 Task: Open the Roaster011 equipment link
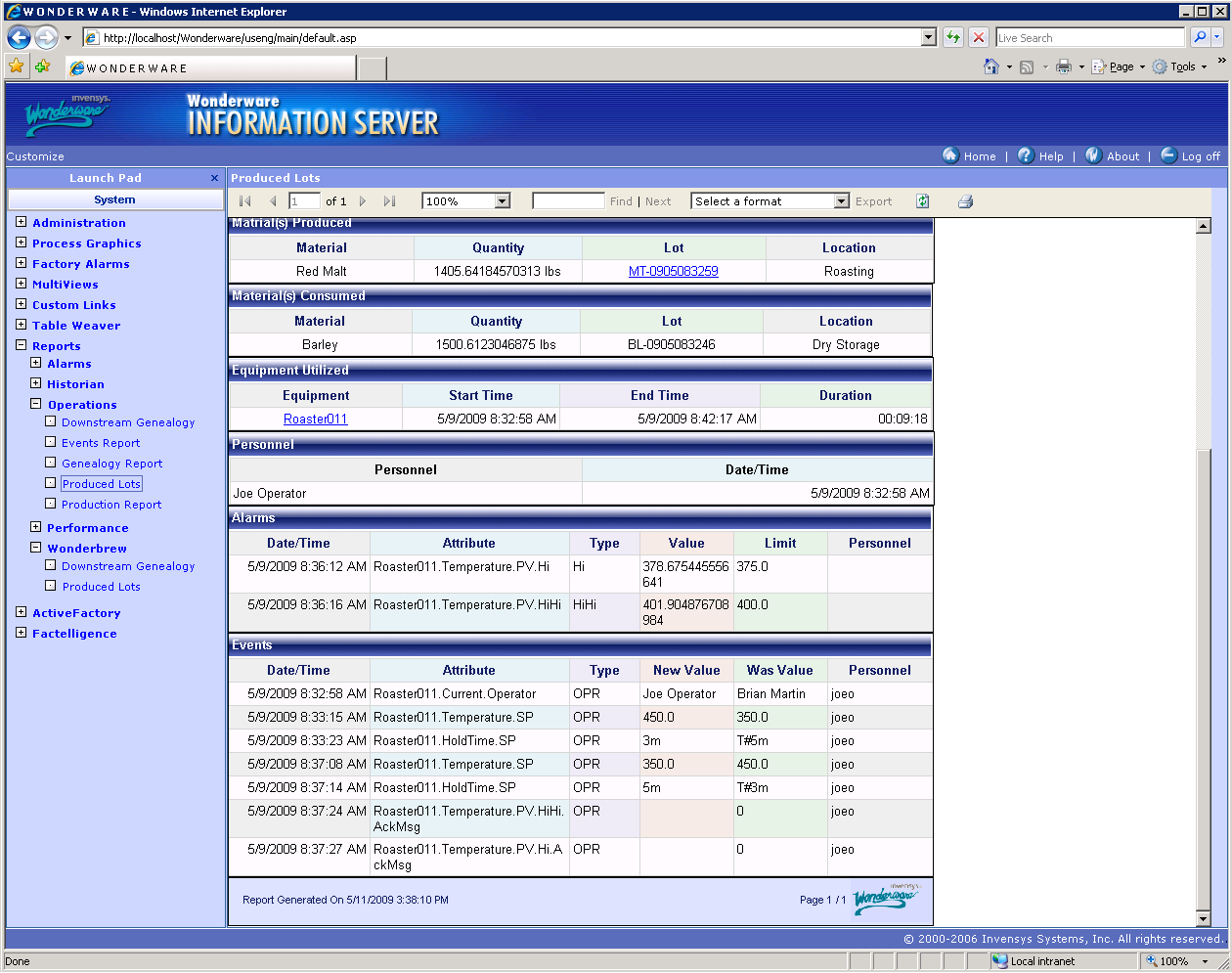[316, 419]
